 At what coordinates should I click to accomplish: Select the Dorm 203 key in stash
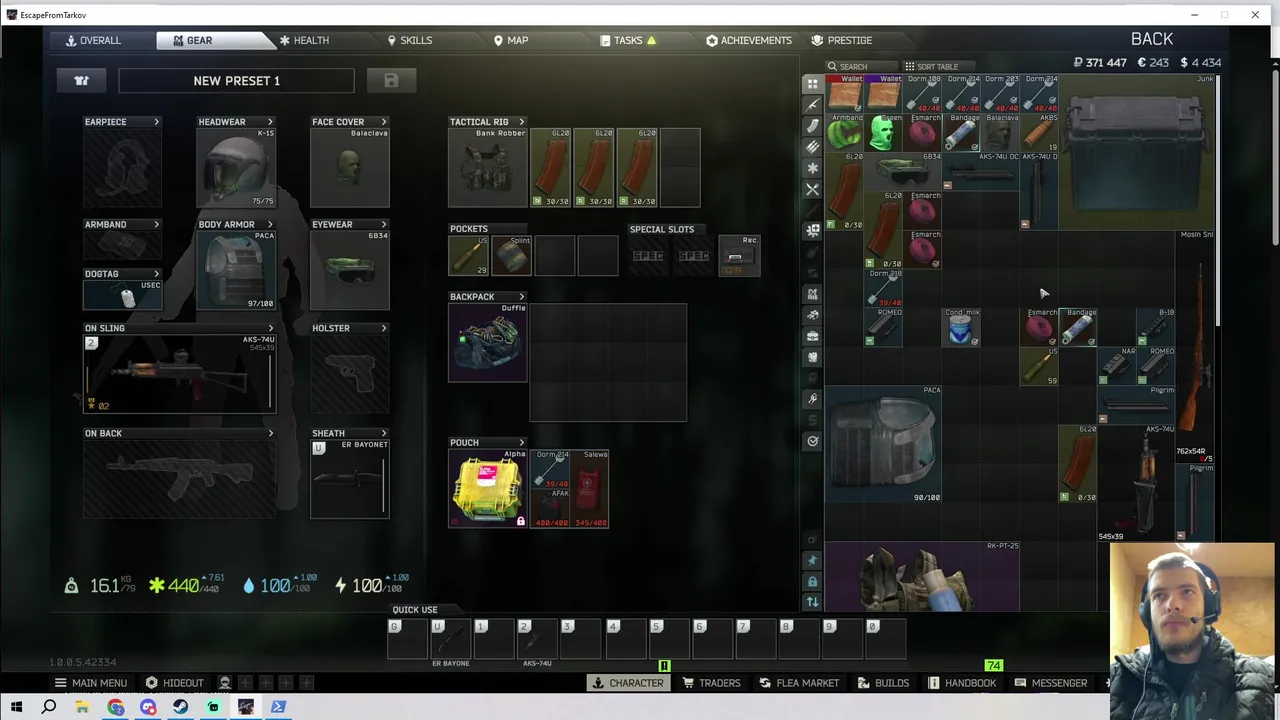(x=1000, y=94)
